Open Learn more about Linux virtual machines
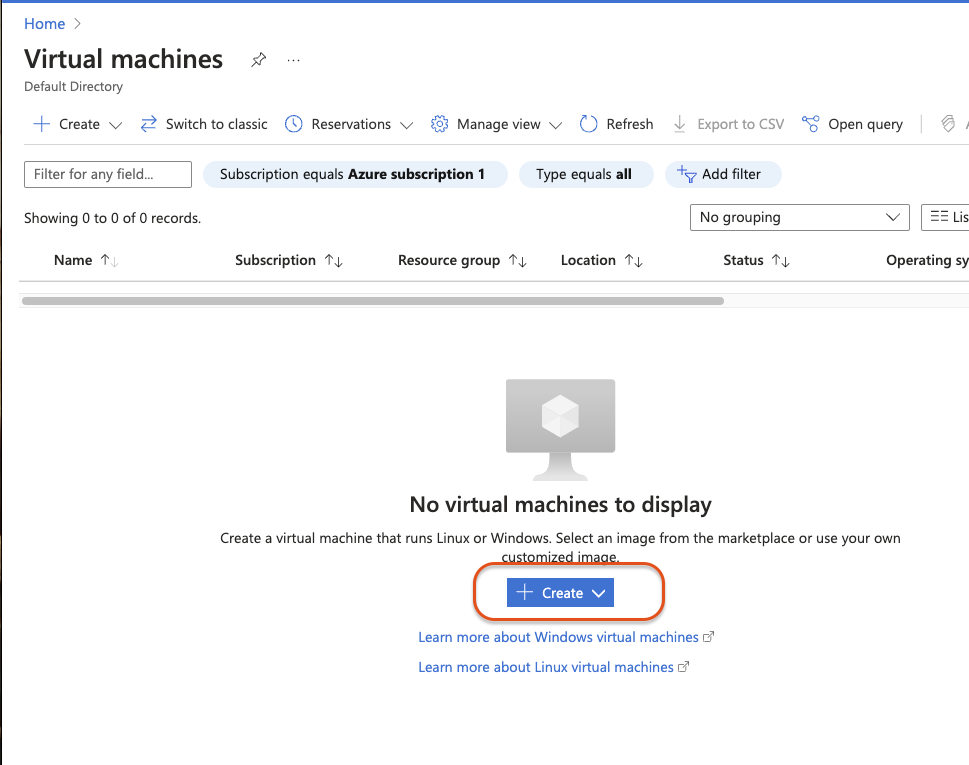 [x=546, y=667]
